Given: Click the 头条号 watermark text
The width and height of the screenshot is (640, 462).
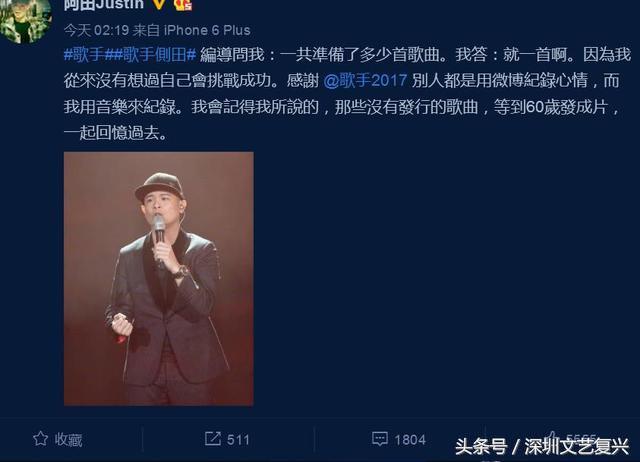Looking at the screenshot, I should [481, 446].
